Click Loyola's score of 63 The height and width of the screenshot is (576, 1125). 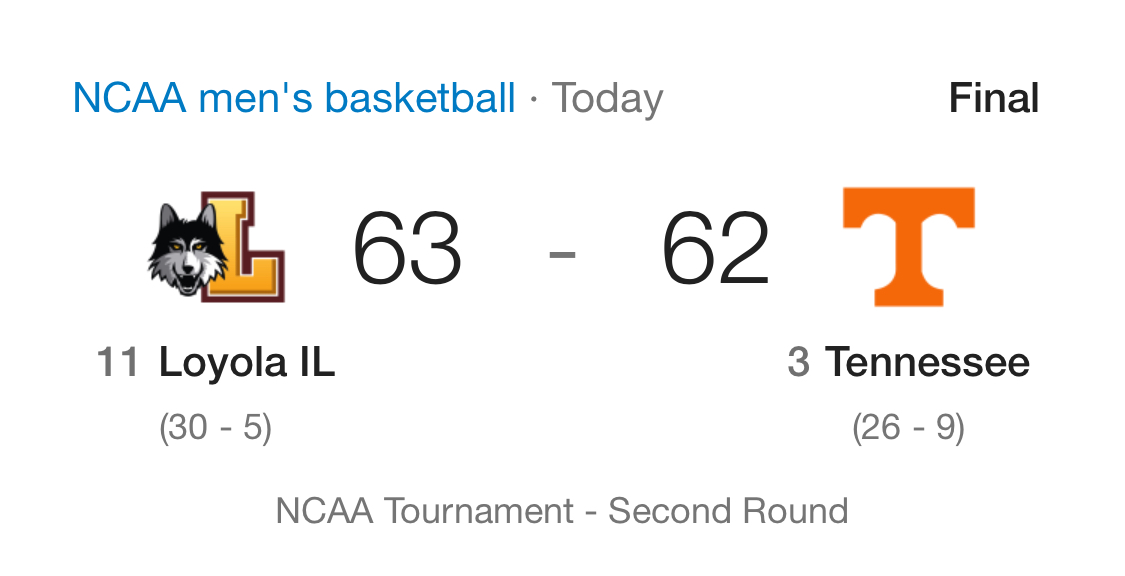[407, 247]
